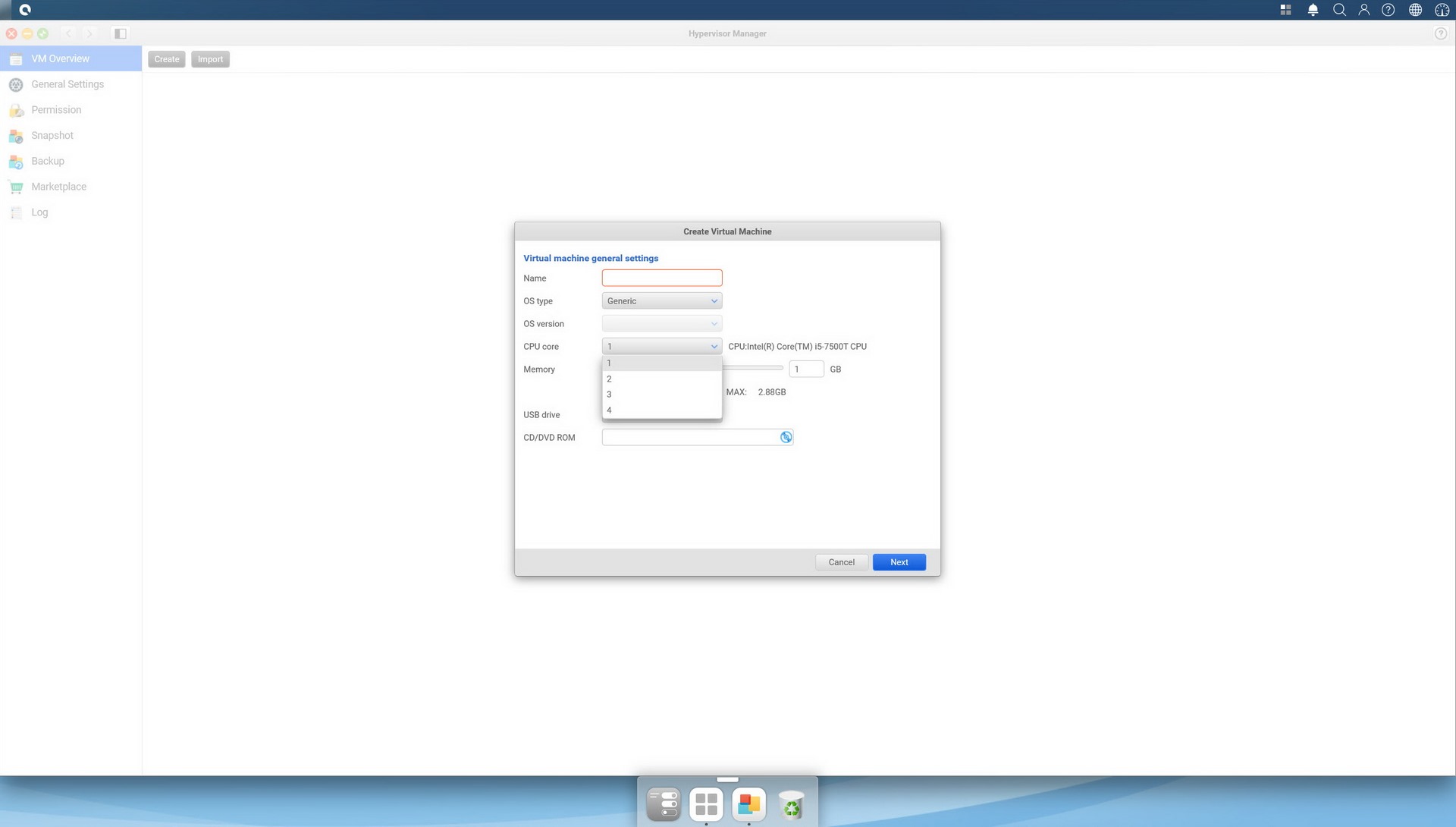
Task: Open the language globe icon
Action: pos(1415,10)
